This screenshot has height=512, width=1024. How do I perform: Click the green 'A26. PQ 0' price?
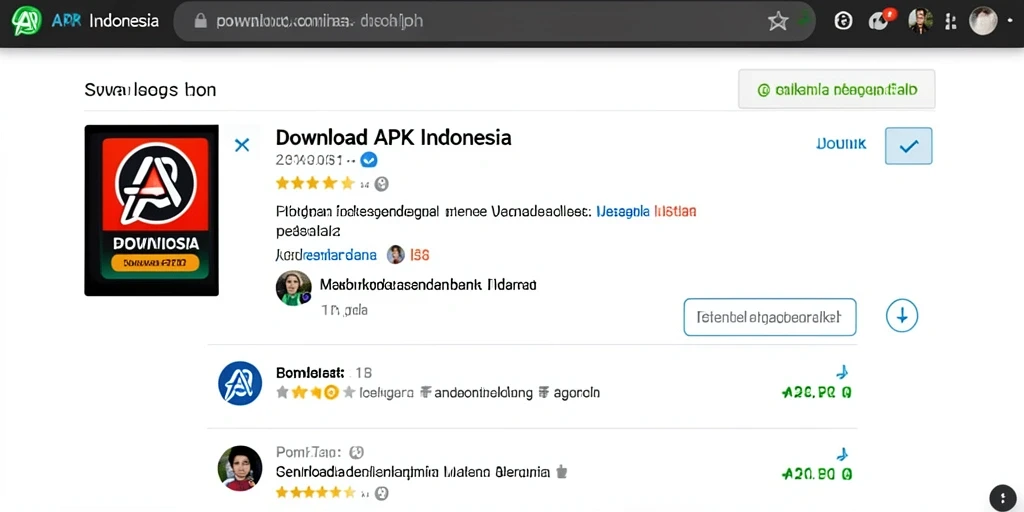[x=816, y=392]
